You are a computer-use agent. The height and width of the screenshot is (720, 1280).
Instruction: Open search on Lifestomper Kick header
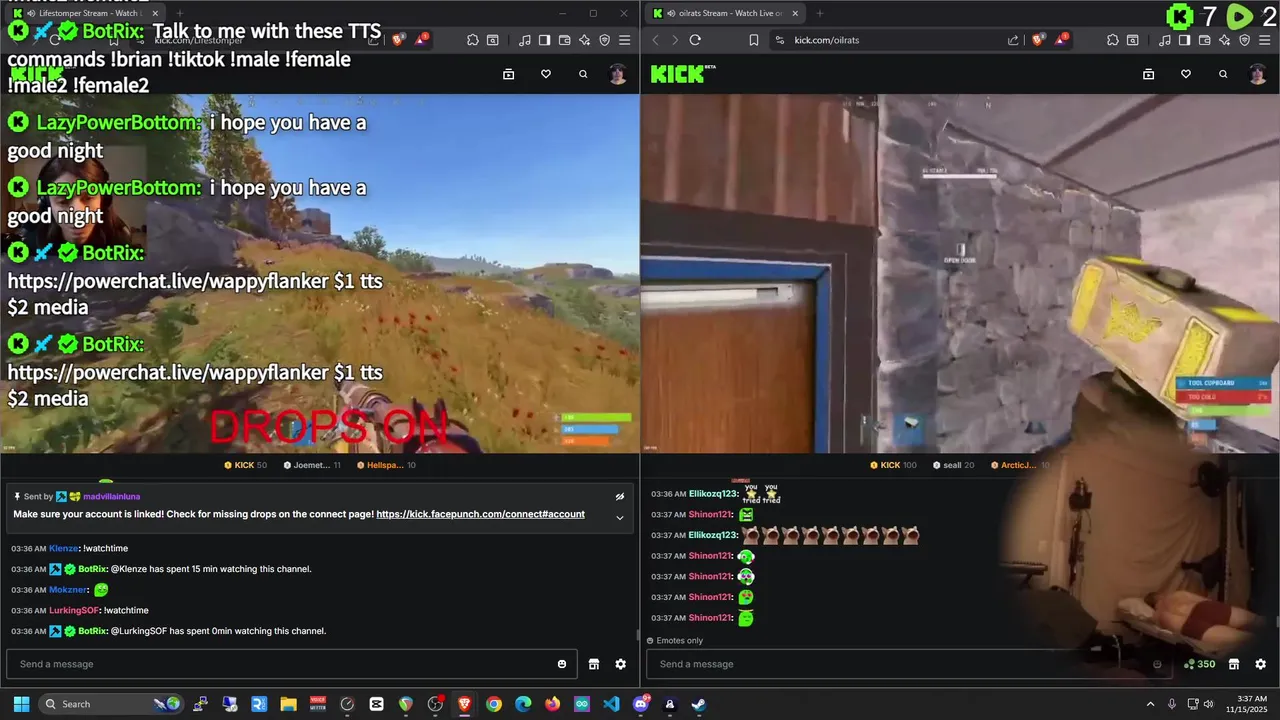583,74
